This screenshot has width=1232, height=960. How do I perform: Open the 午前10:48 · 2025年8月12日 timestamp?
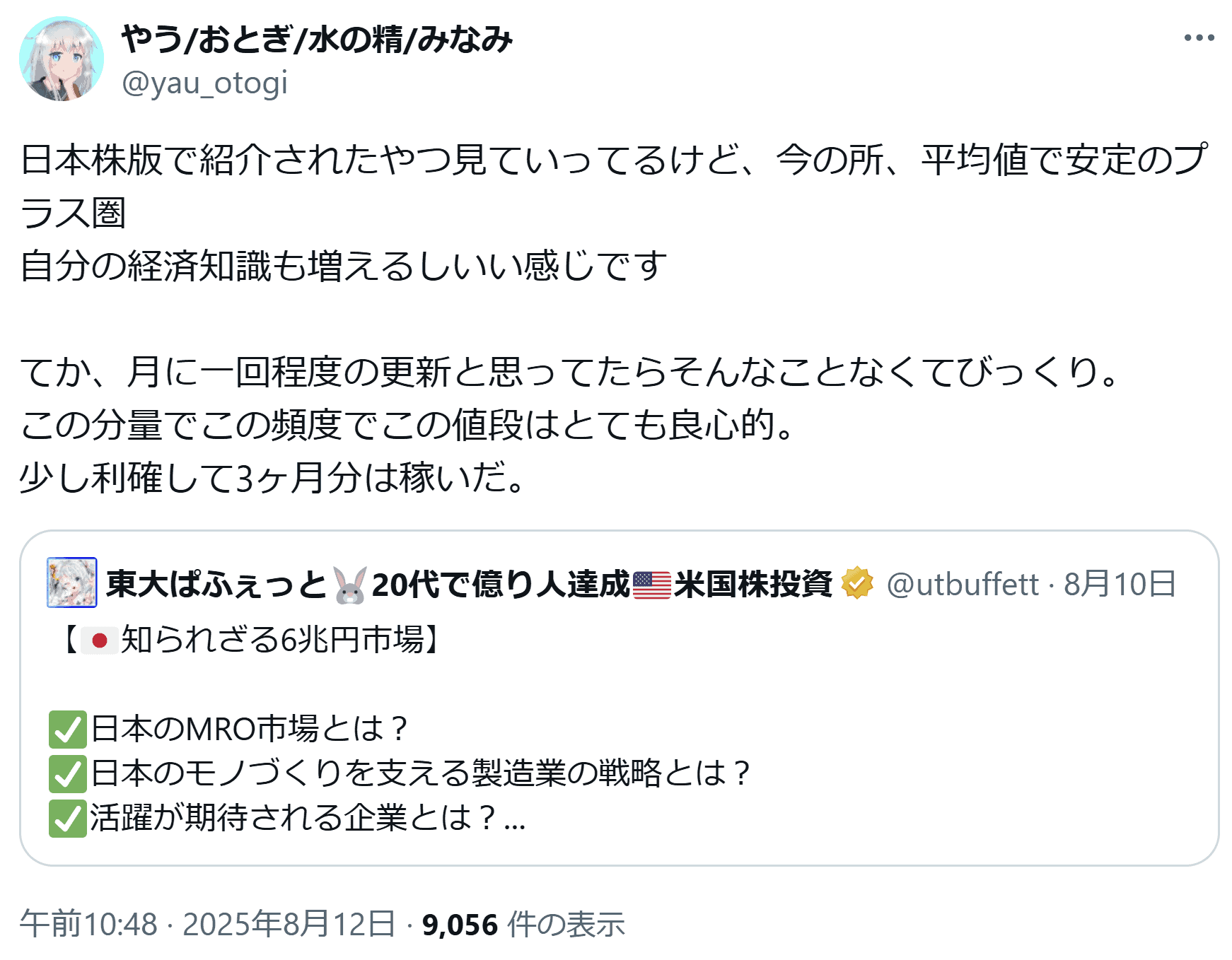click(207, 924)
